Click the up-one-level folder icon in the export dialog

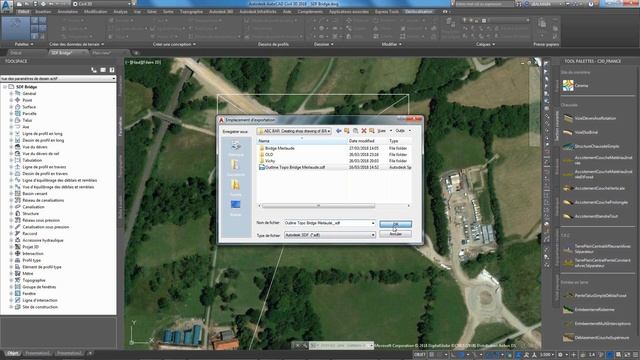(x=347, y=131)
